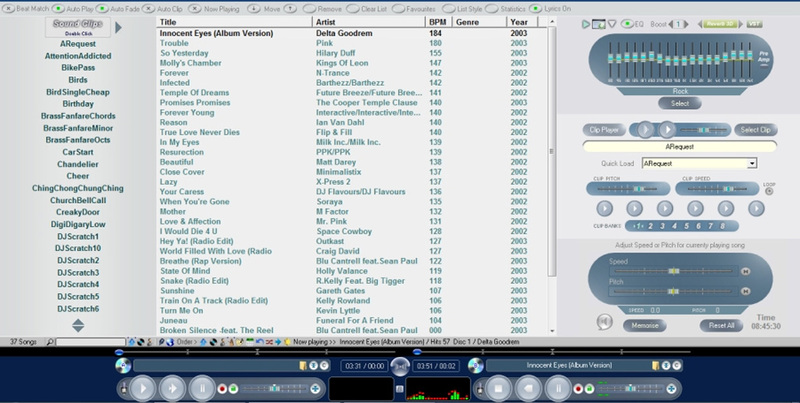
Task: Click playlist scrollbar down arrow
Action: pos(552,331)
